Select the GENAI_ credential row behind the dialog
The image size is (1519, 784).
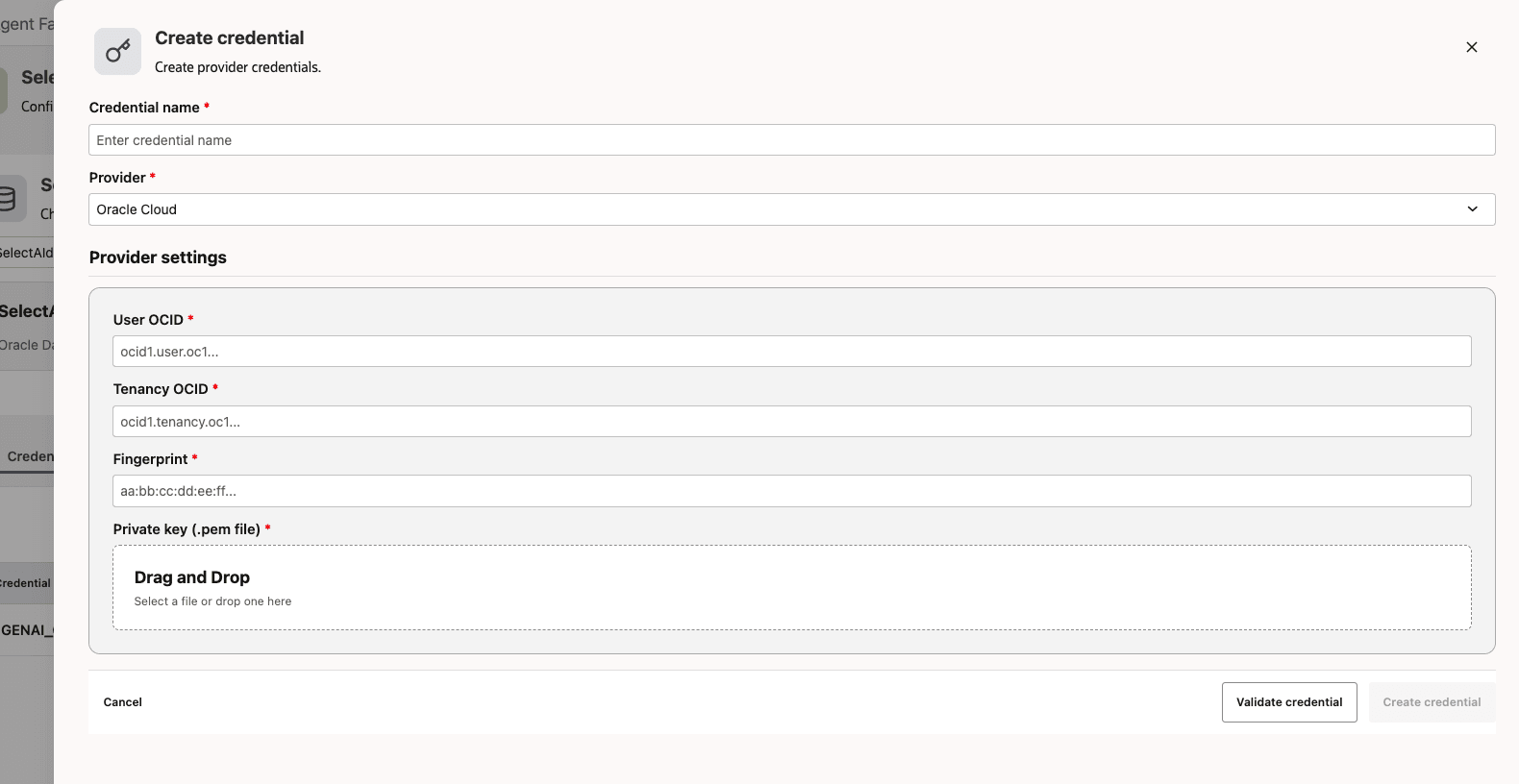pos(25,630)
